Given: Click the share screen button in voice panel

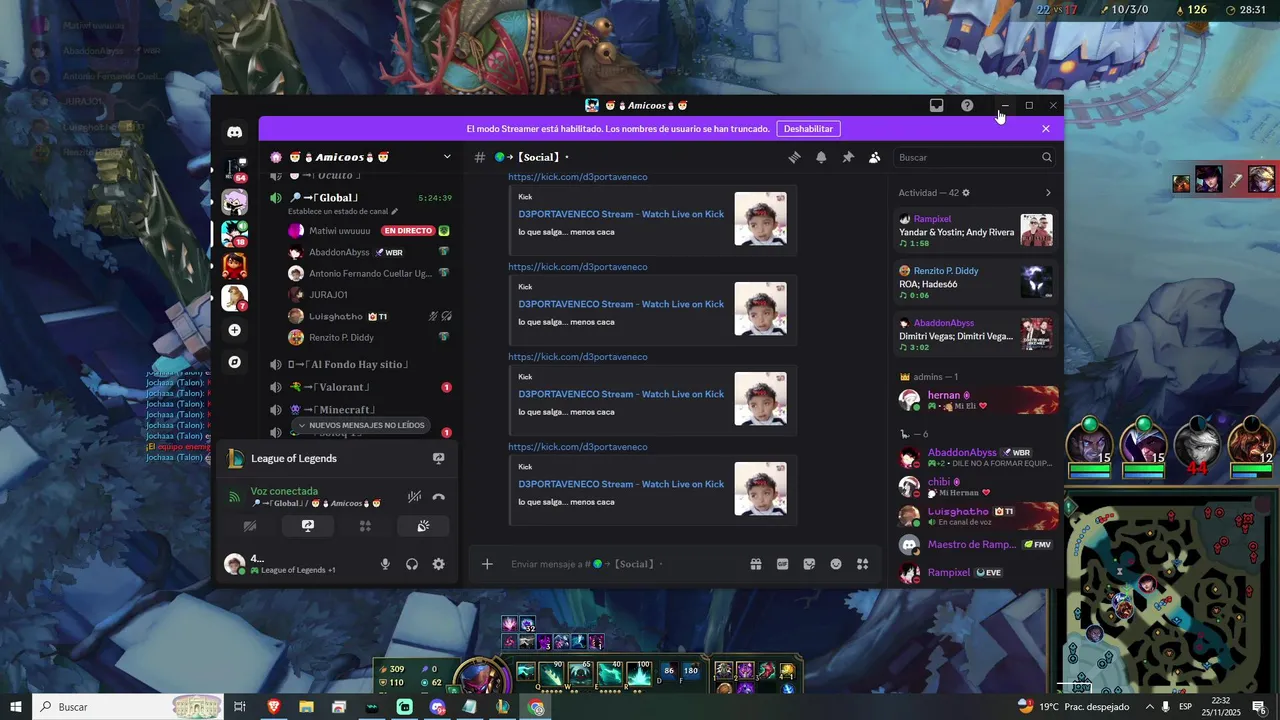Looking at the screenshot, I should click(x=308, y=526).
